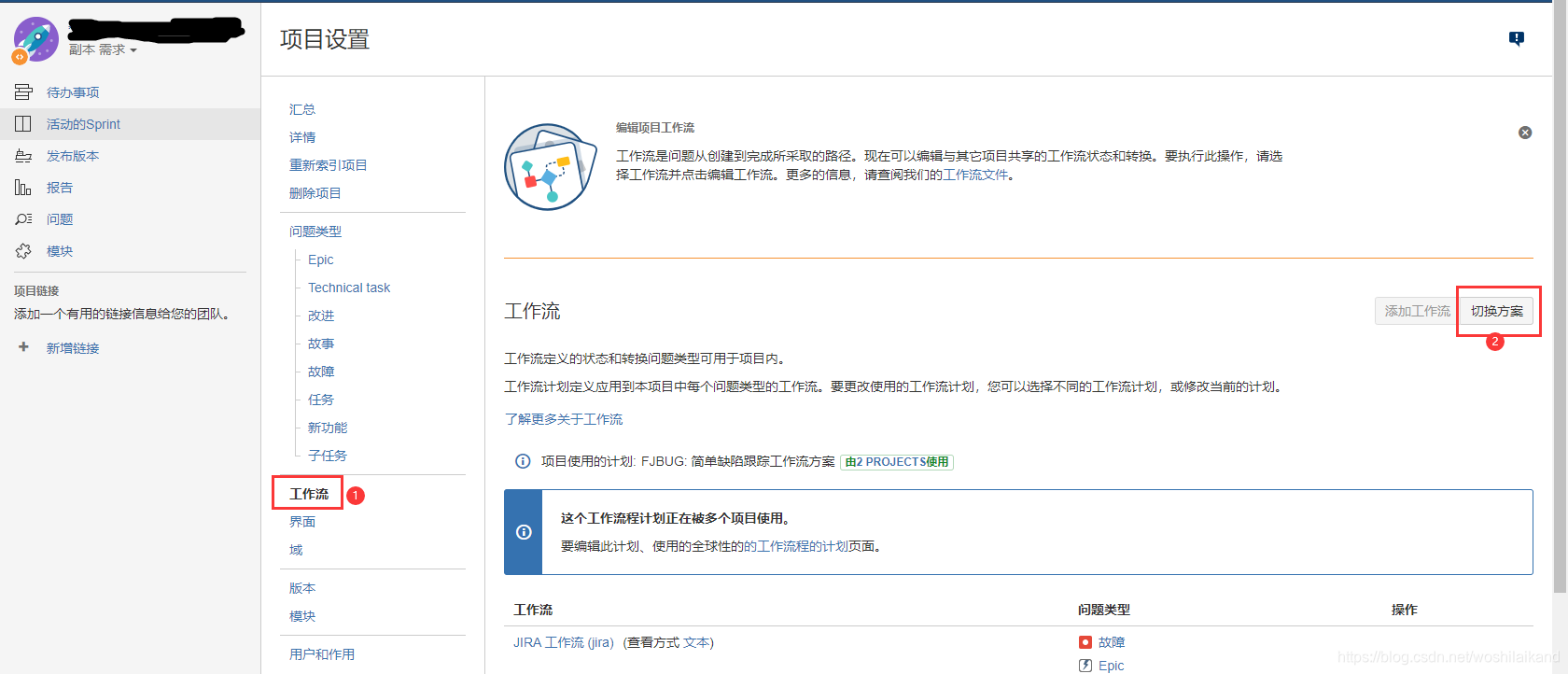The image size is (1568, 674).
Task: Select the 新功能 issue type entry
Action: (328, 428)
